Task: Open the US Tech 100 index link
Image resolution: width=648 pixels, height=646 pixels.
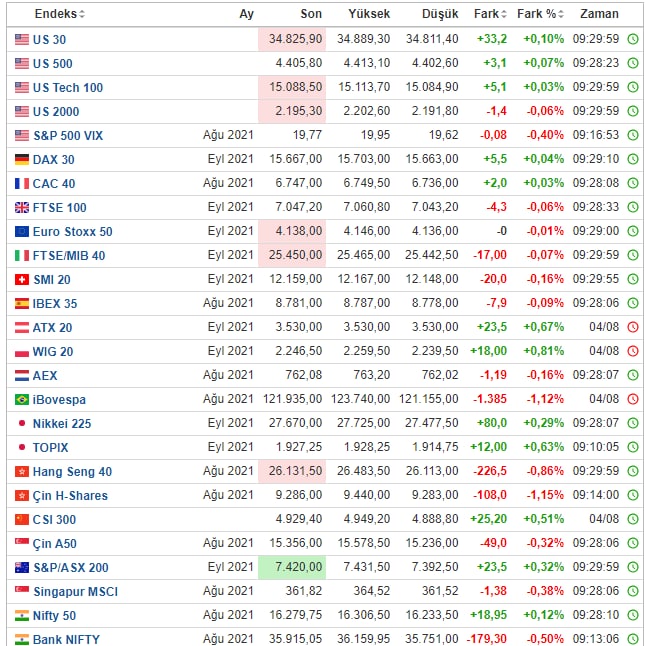Action: [x=68, y=87]
